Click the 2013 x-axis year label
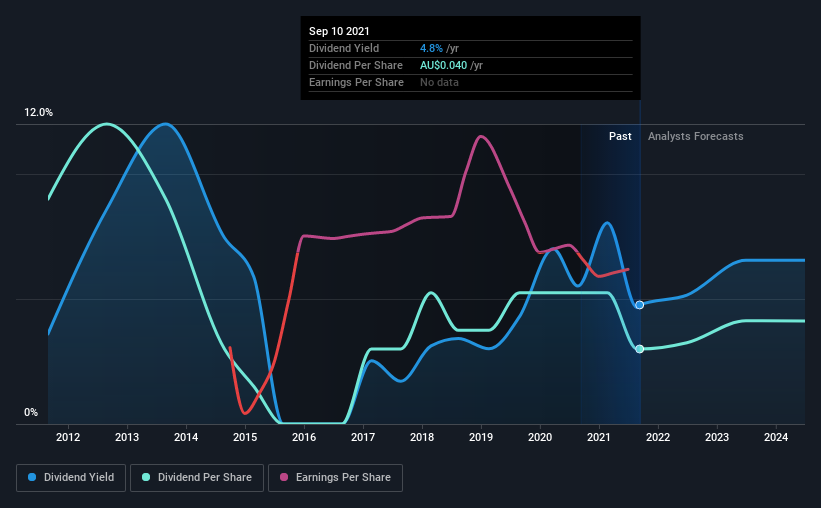Screen dimensions: 821x508 click(x=127, y=437)
